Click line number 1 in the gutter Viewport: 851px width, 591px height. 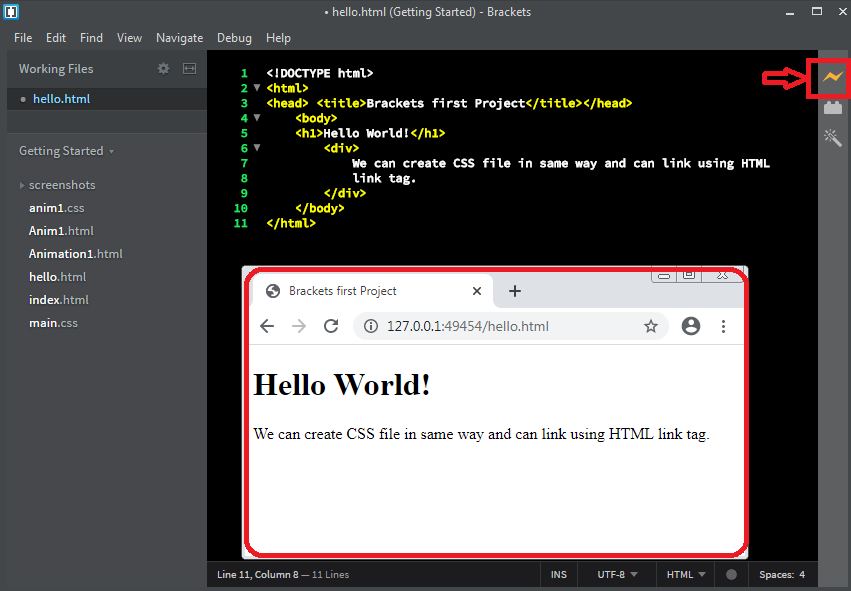click(244, 73)
